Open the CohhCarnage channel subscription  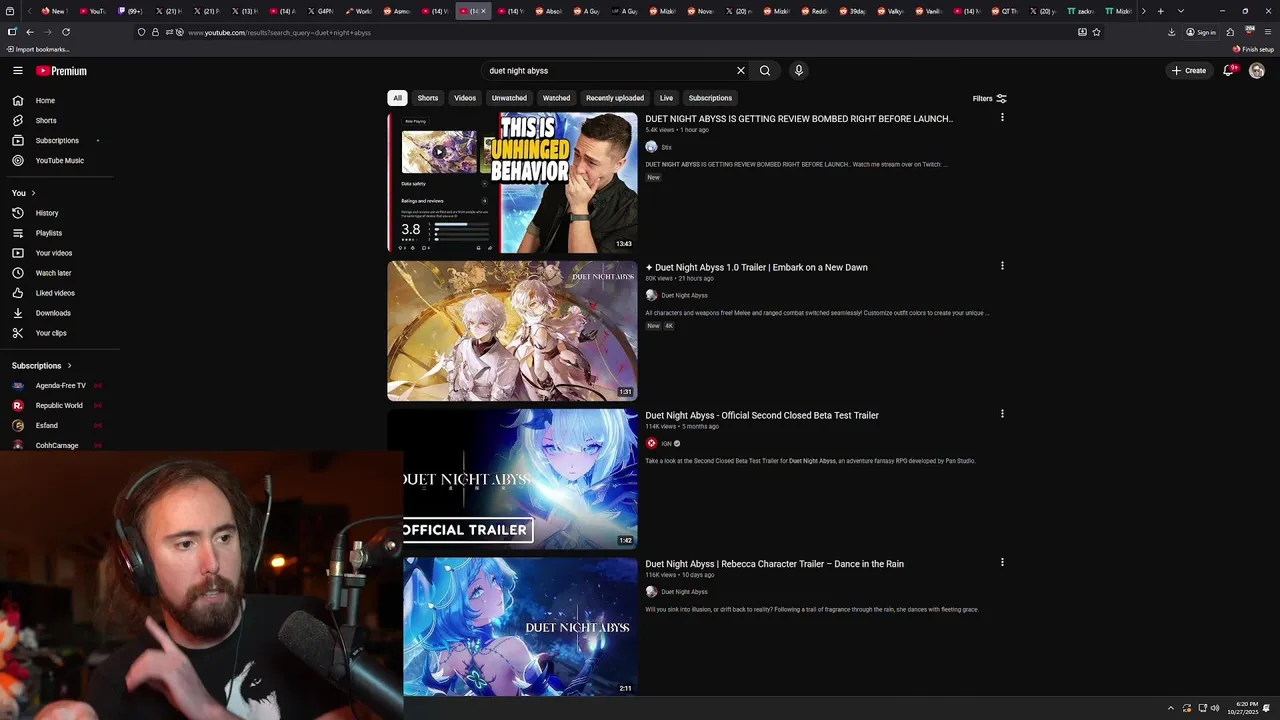[x=57, y=445]
